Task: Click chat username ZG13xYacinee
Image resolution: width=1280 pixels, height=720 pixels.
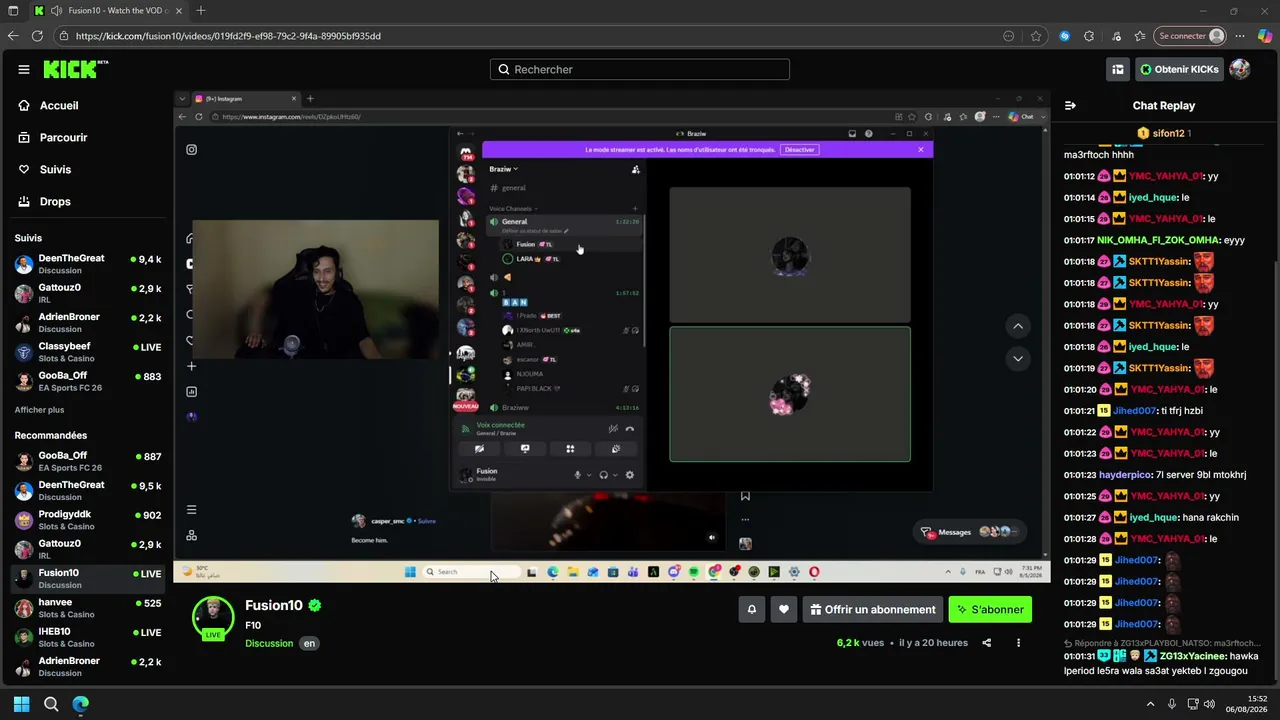Action: coord(1192,656)
